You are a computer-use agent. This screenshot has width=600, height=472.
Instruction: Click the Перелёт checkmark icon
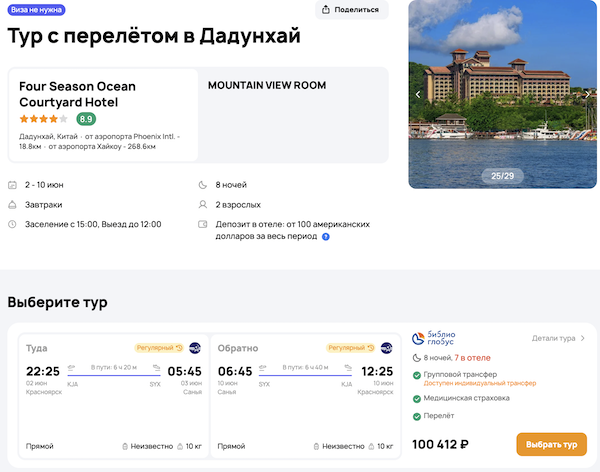click(416, 415)
